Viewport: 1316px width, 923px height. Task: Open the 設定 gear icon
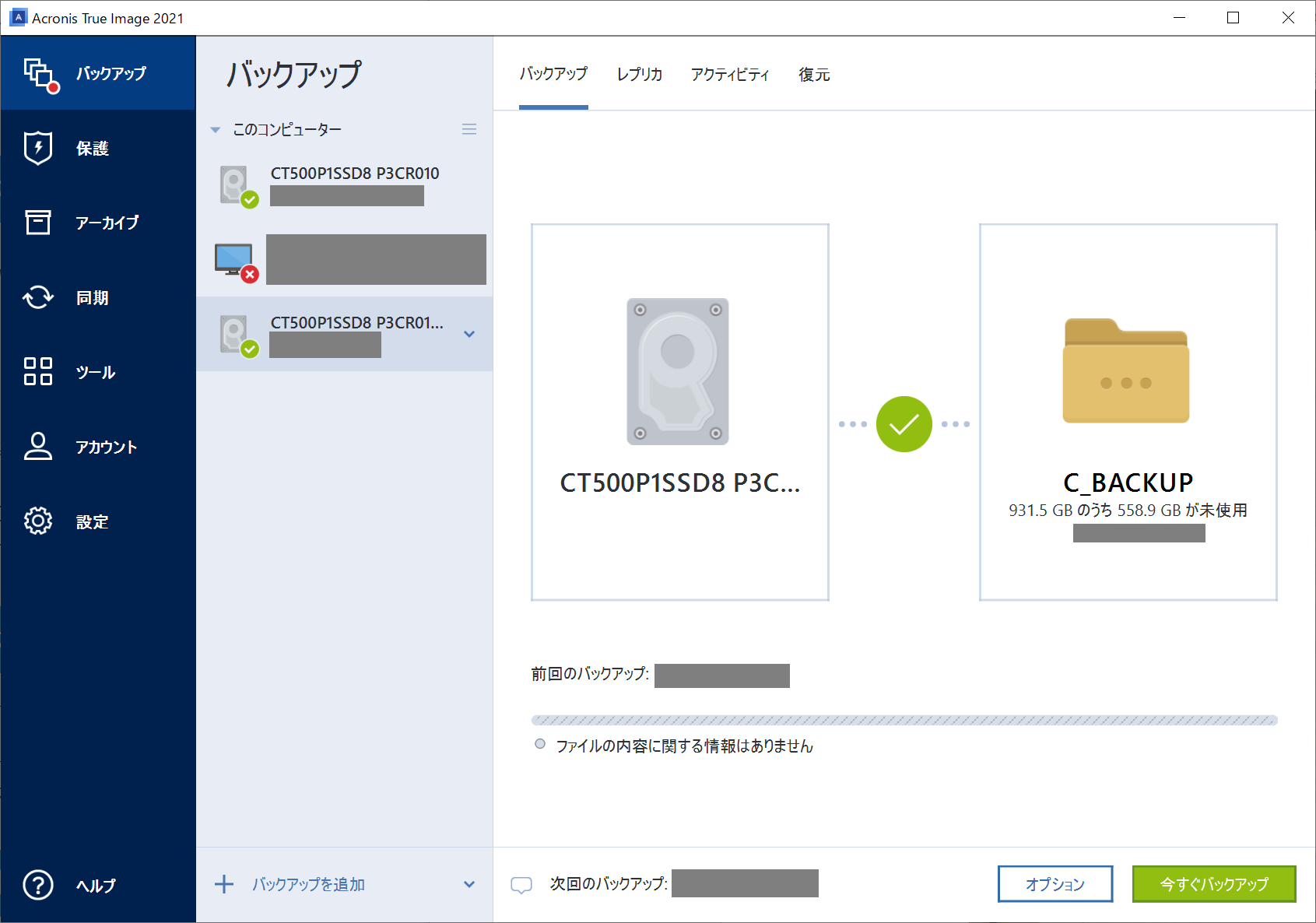tap(38, 521)
